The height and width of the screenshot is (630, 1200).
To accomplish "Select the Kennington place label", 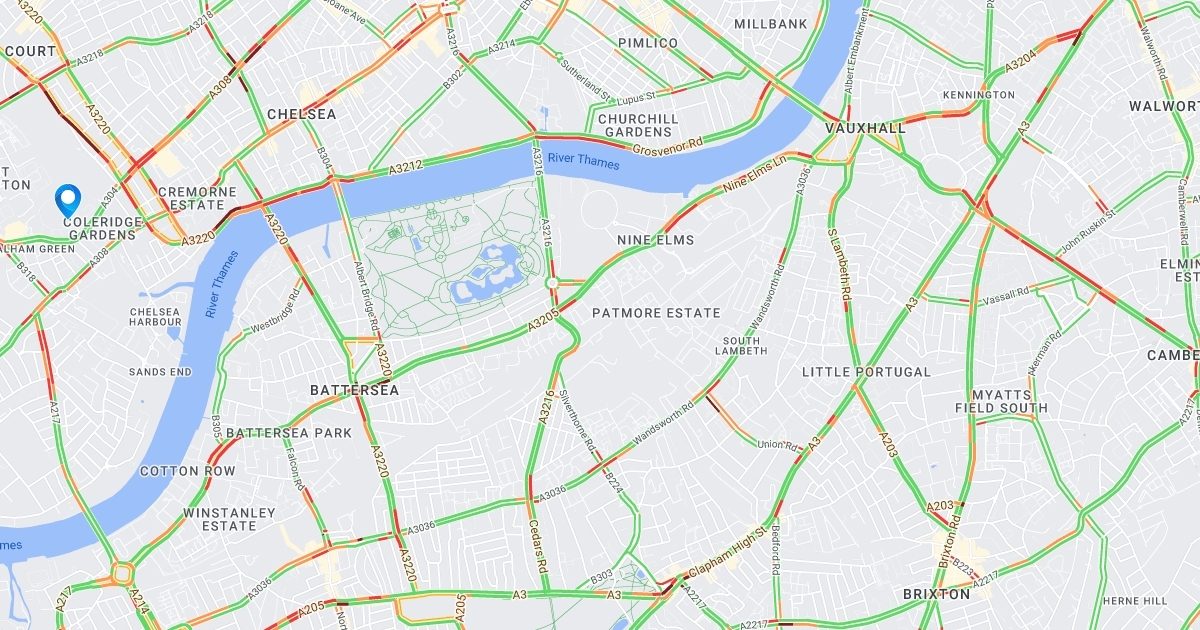I will click(x=978, y=95).
